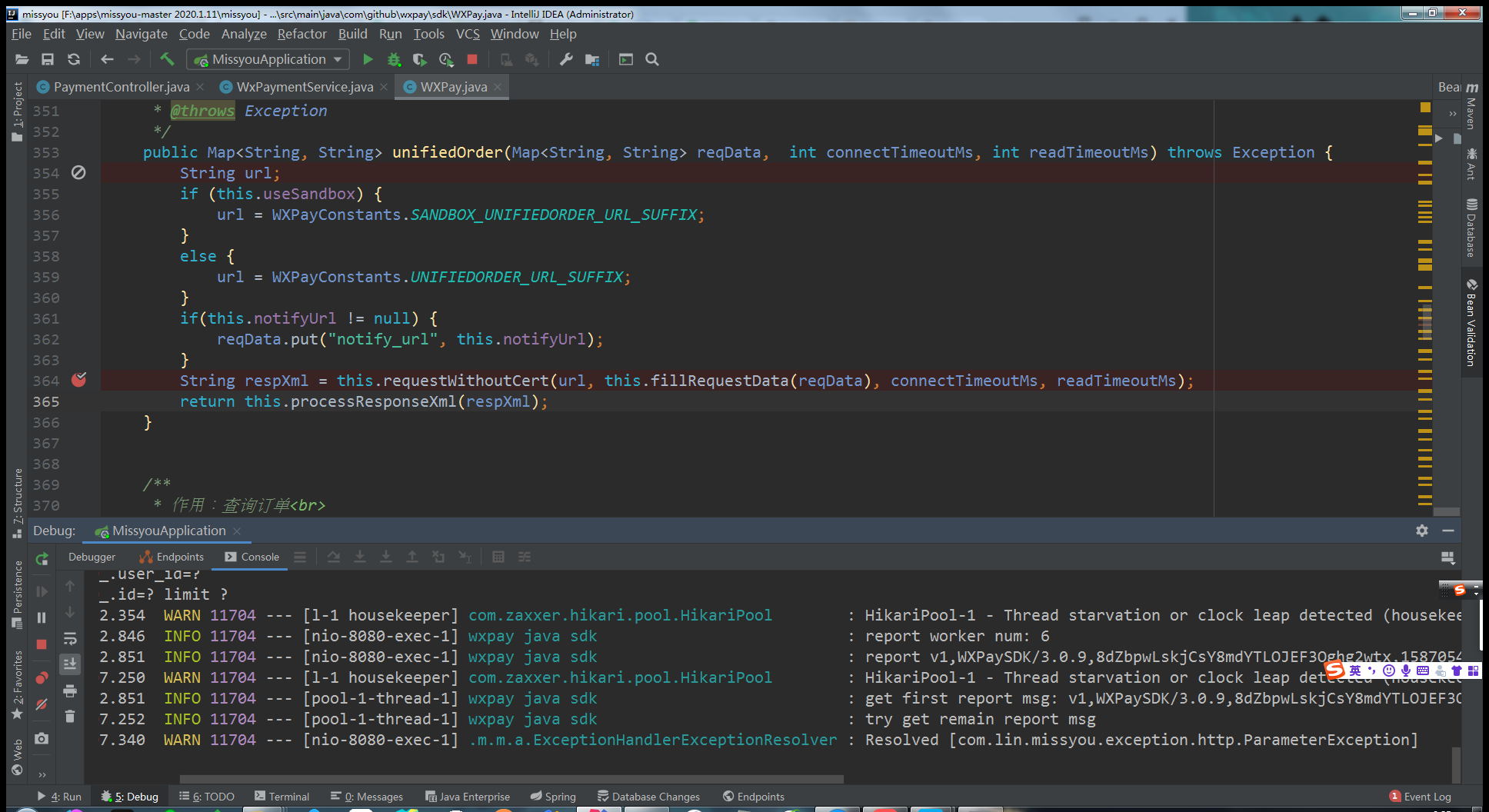Open the MissyouApplication run configuration dropdown
The height and width of the screenshot is (812, 1489).
pyautogui.click(x=268, y=59)
